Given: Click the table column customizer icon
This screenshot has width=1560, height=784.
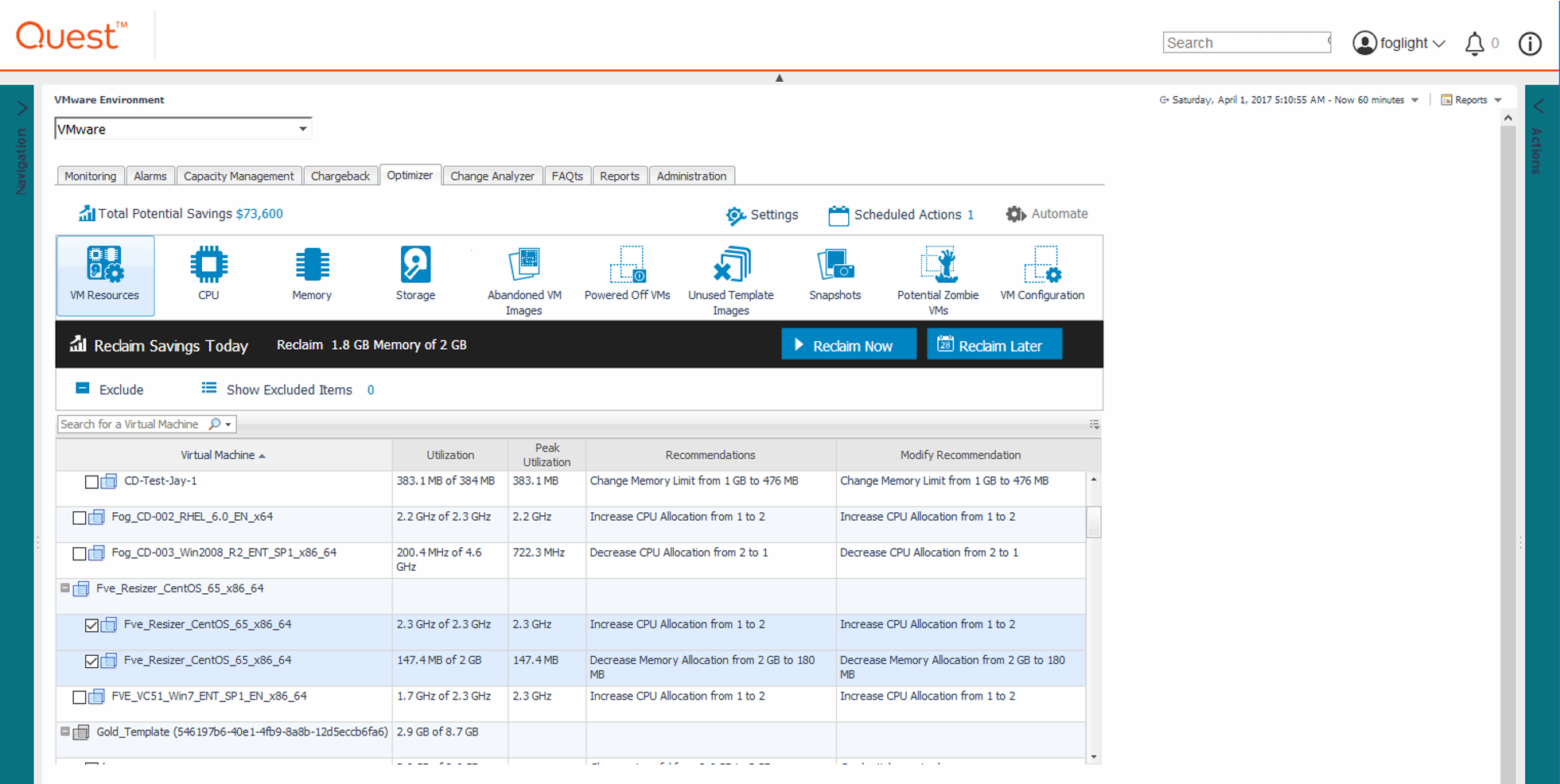Looking at the screenshot, I should 1095,425.
